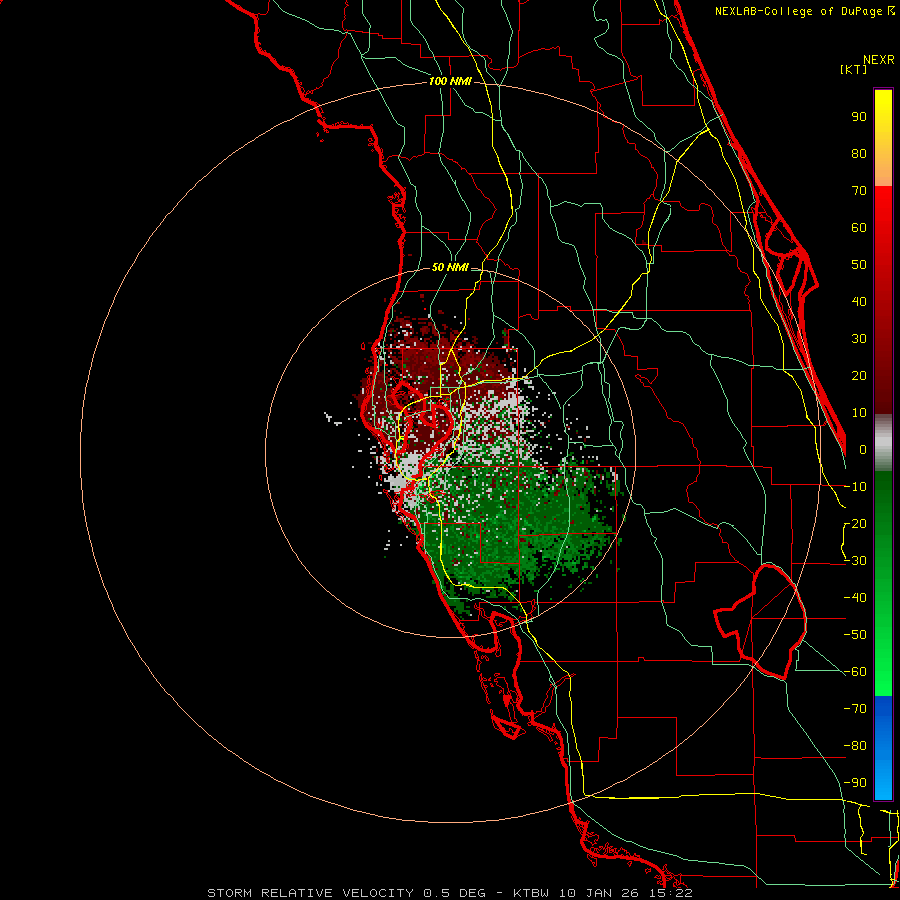Screen dimensions: 900x900
Task: Click the positive 60 value on the velocity scale
Action: (x=859, y=228)
